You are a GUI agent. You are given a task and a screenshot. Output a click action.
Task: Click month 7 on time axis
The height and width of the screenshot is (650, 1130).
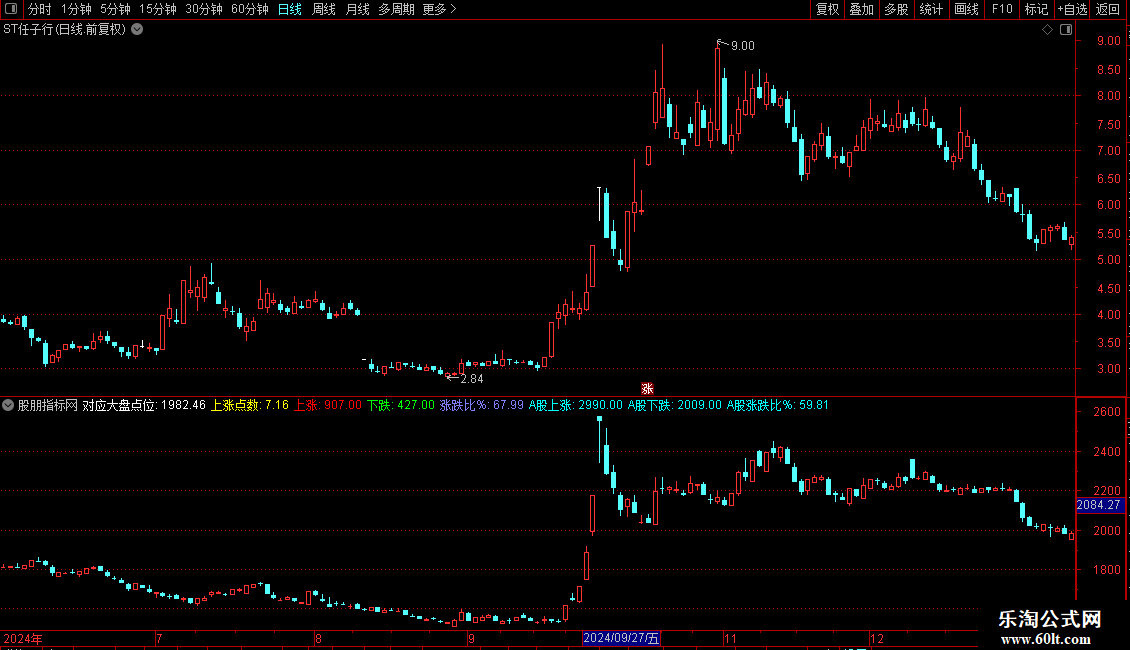[159, 638]
